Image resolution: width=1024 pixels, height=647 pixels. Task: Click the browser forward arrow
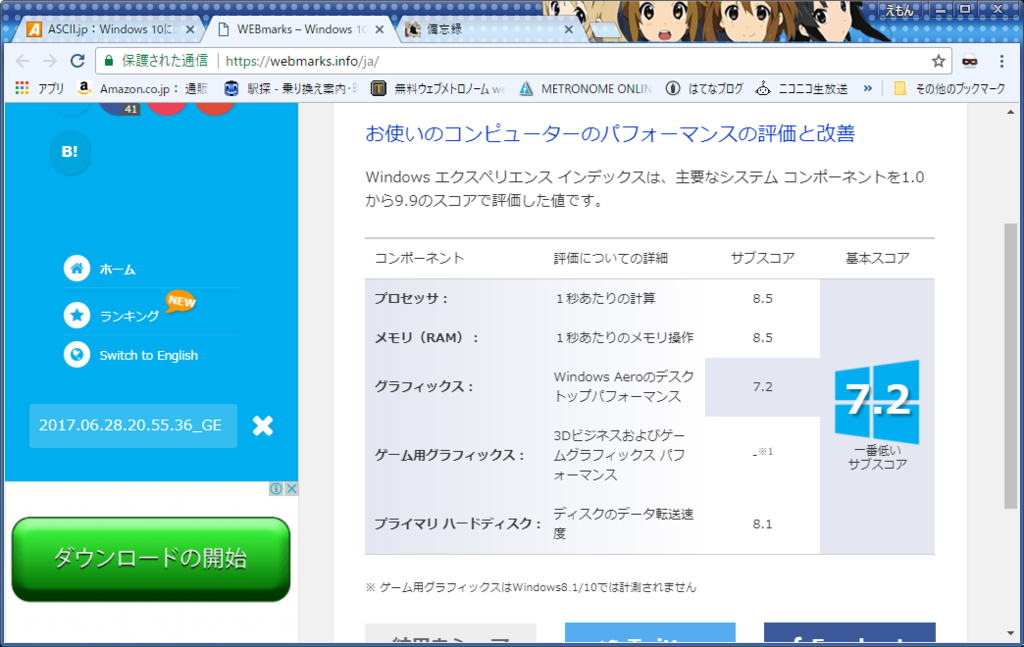[50, 61]
